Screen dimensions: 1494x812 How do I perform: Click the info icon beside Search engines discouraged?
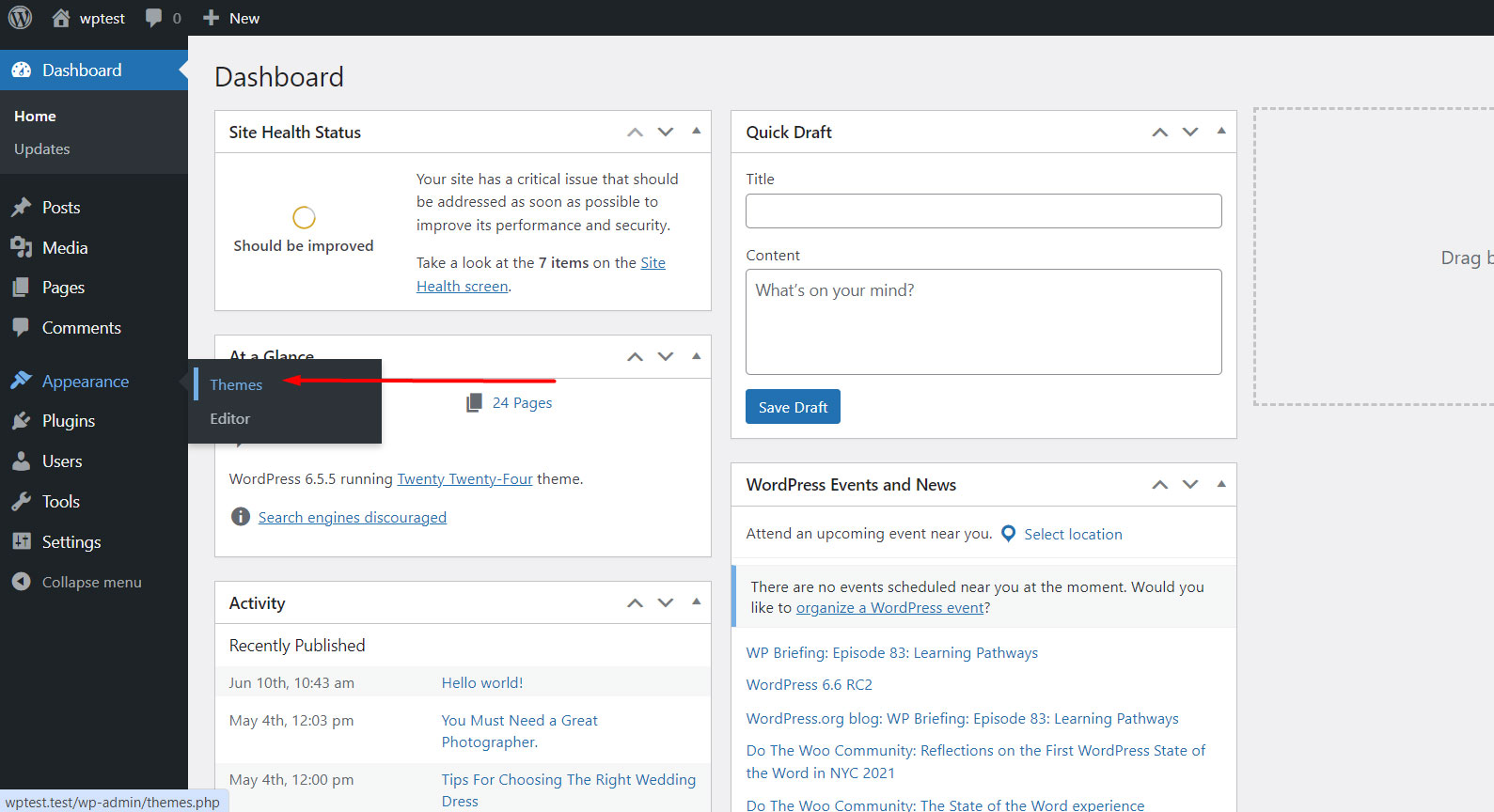pyautogui.click(x=241, y=517)
